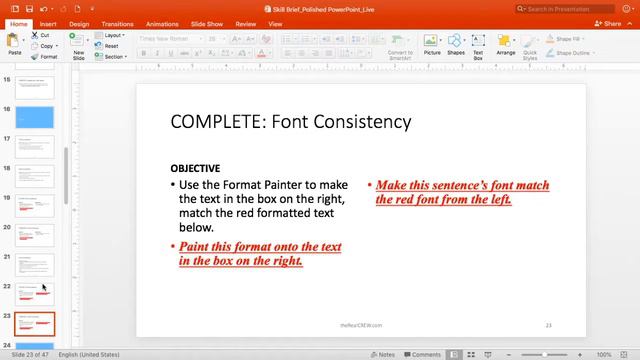The height and width of the screenshot is (360, 640).
Task: Adjust the zoom slider handle
Action: pos(544,355)
